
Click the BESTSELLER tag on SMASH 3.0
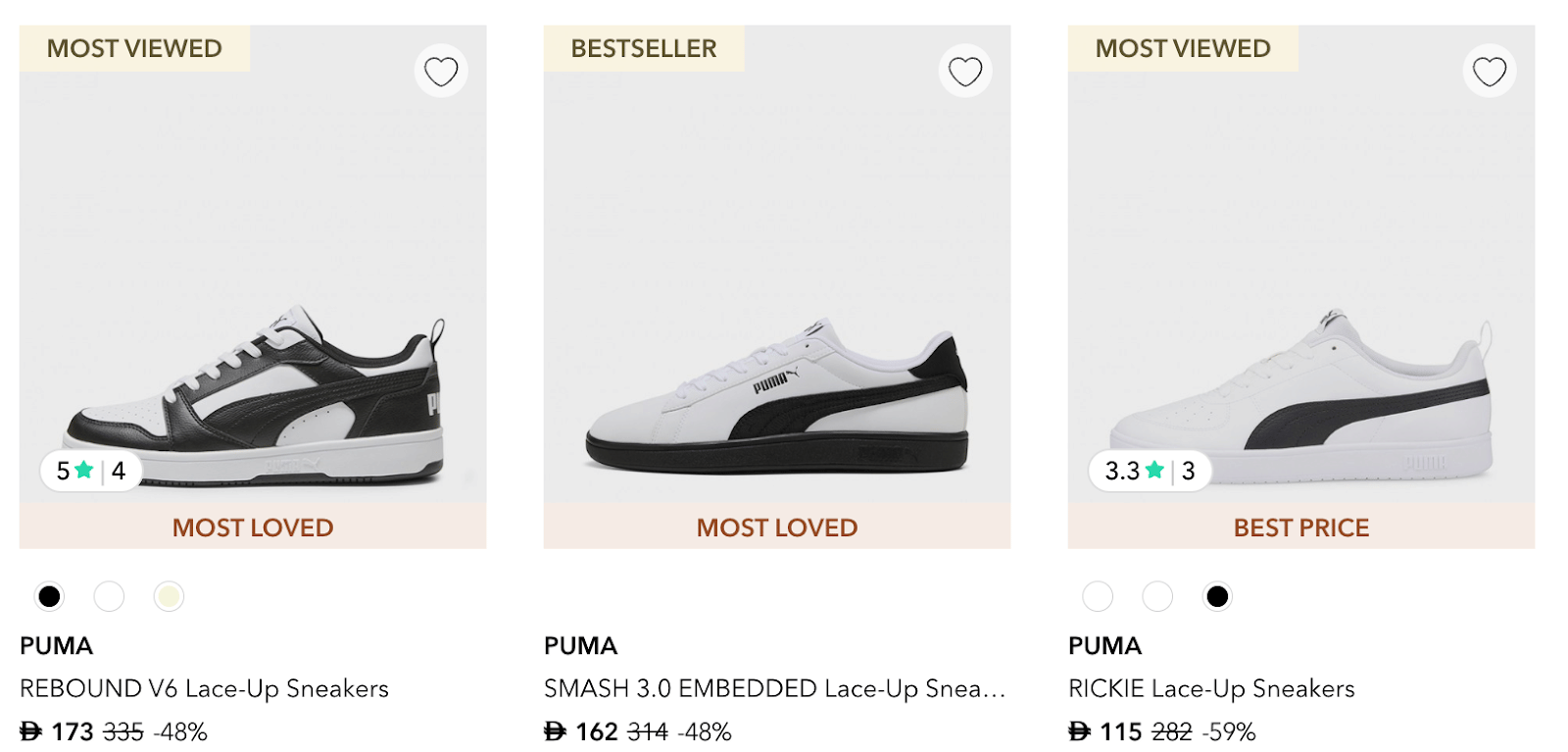[644, 48]
